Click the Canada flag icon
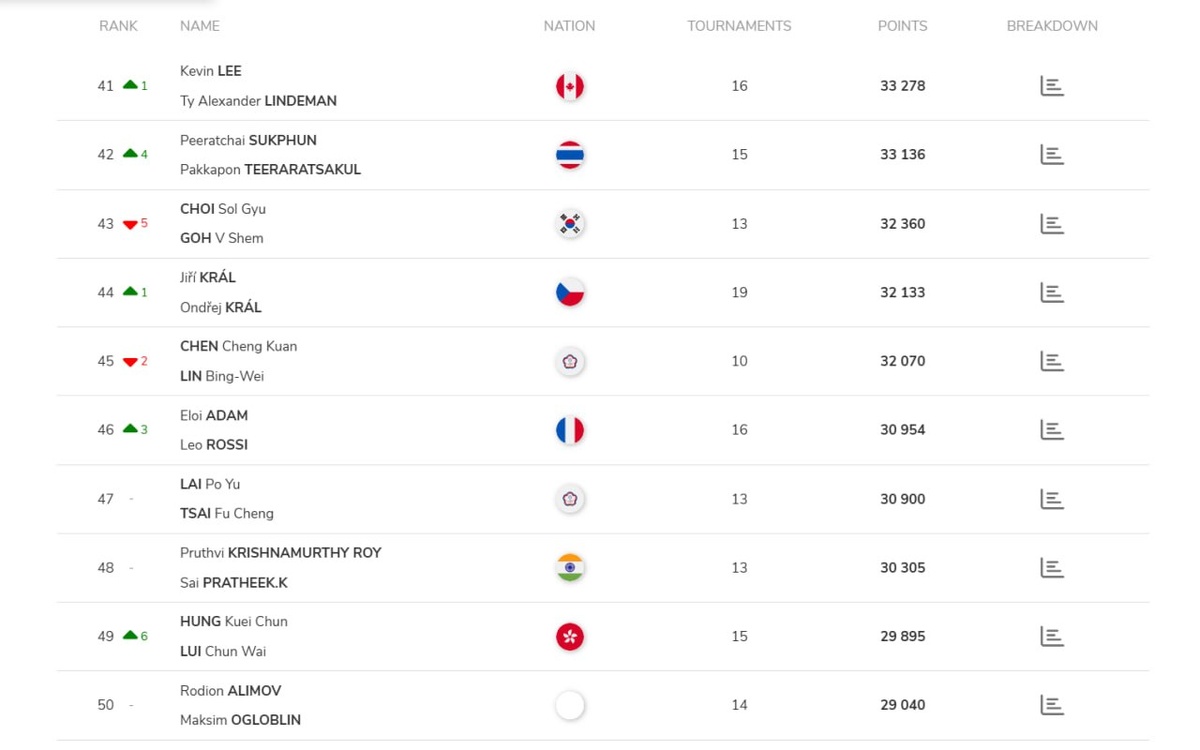Viewport: 1200px width, 750px height. pos(570,87)
